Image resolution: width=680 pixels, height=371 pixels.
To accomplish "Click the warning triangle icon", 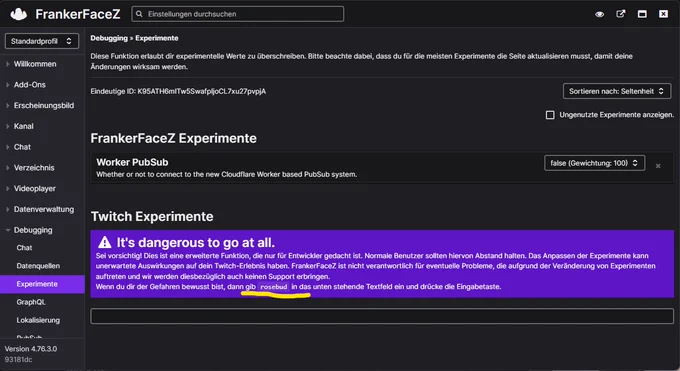I will click(x=105, y=242).
